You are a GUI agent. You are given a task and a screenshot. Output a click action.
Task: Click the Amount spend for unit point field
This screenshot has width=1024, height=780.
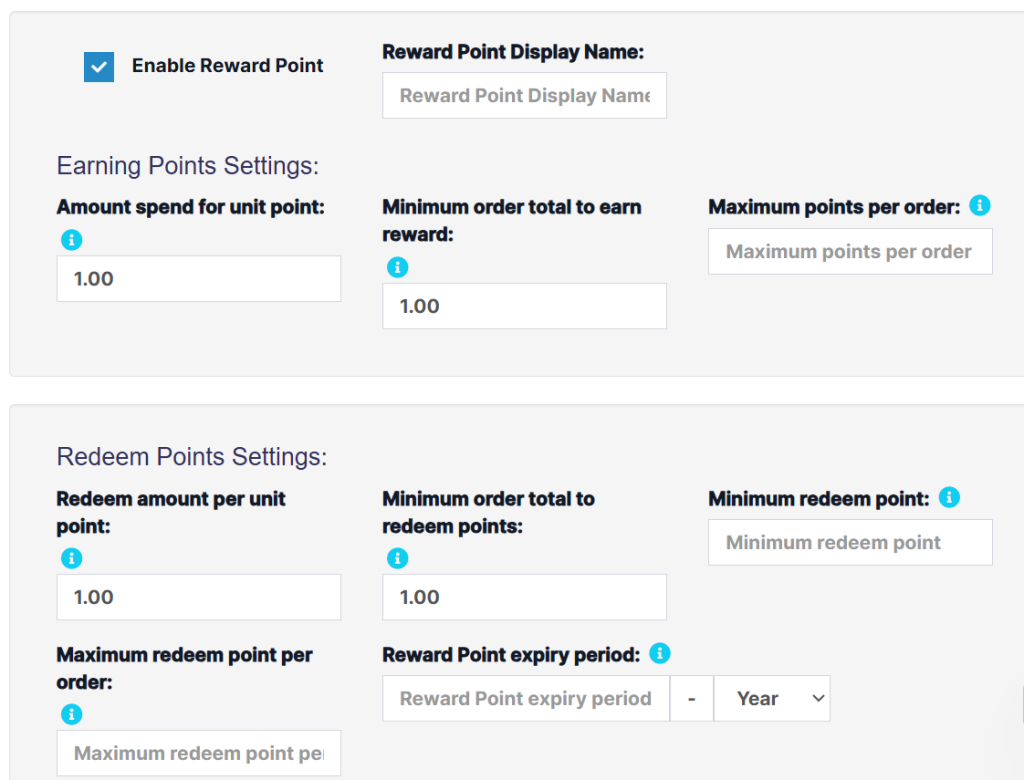(198, 279)
